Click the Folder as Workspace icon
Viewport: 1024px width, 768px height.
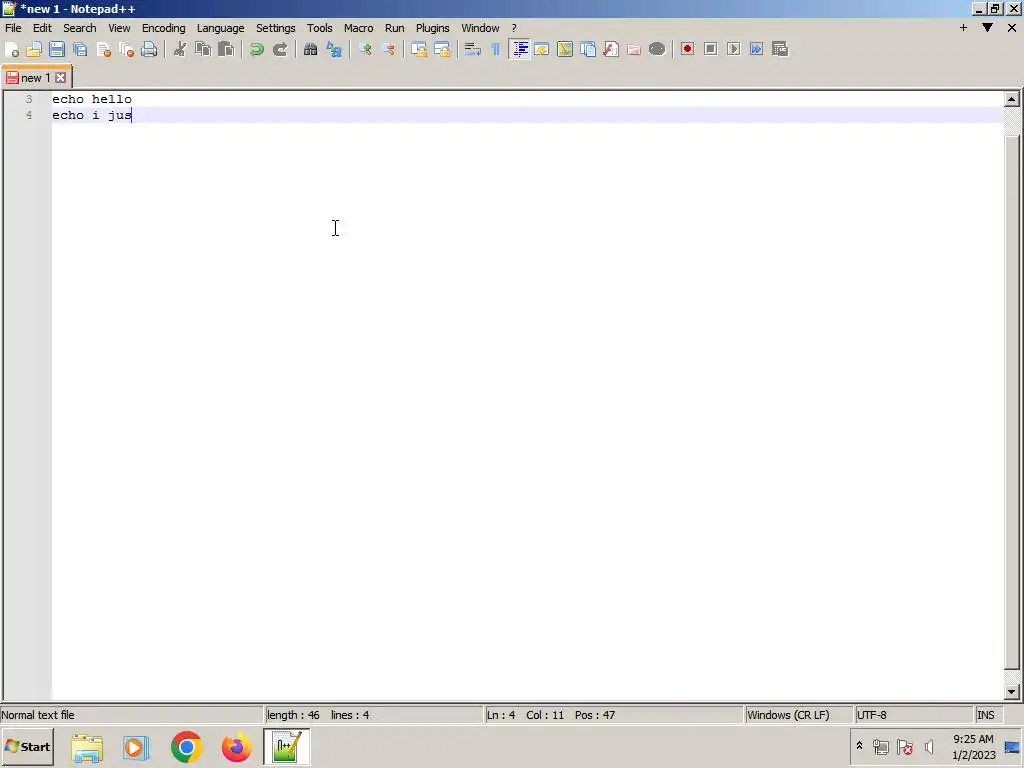click(634, 50)
